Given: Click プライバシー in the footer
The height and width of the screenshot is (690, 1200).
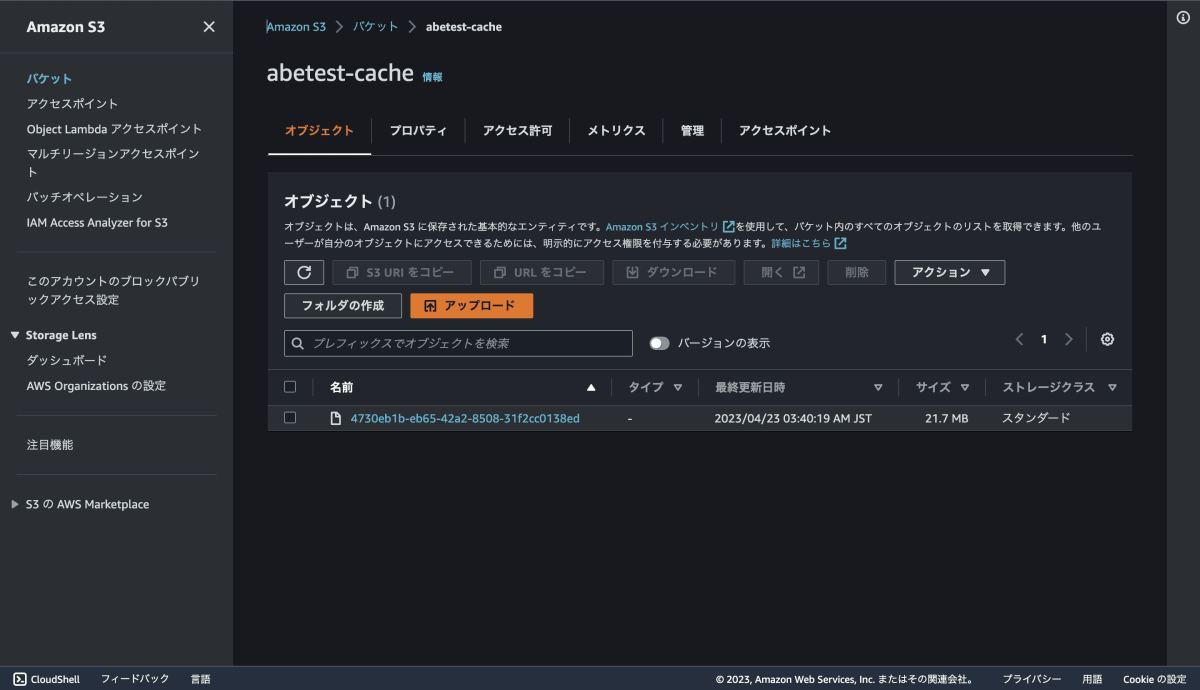Looking at the screenshot, I should pos(1032,679).
